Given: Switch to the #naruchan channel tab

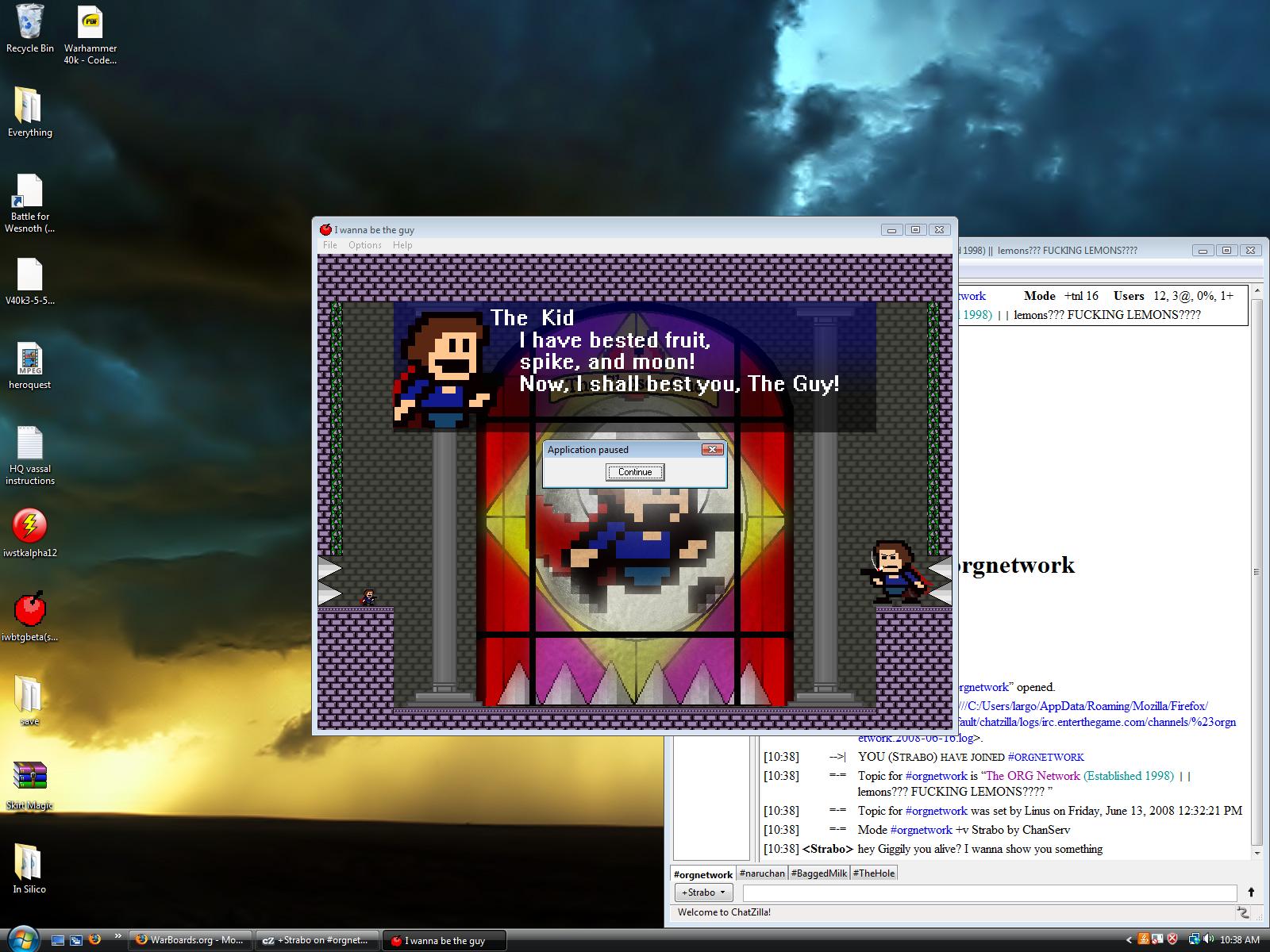Looking at the screenshot, I should 762,873.
